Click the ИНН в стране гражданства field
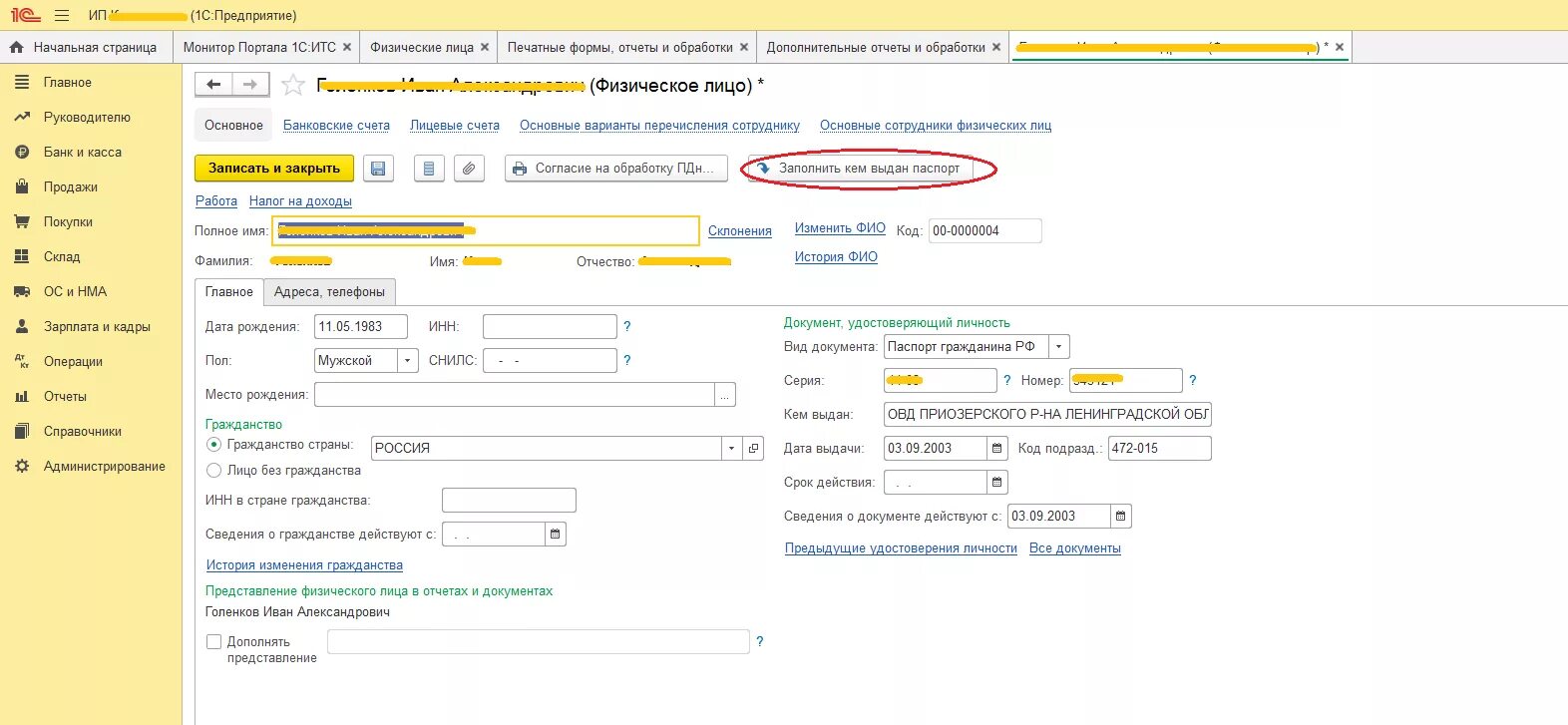The height and width of the screenshot is (725, 1568). click(509, 500)
